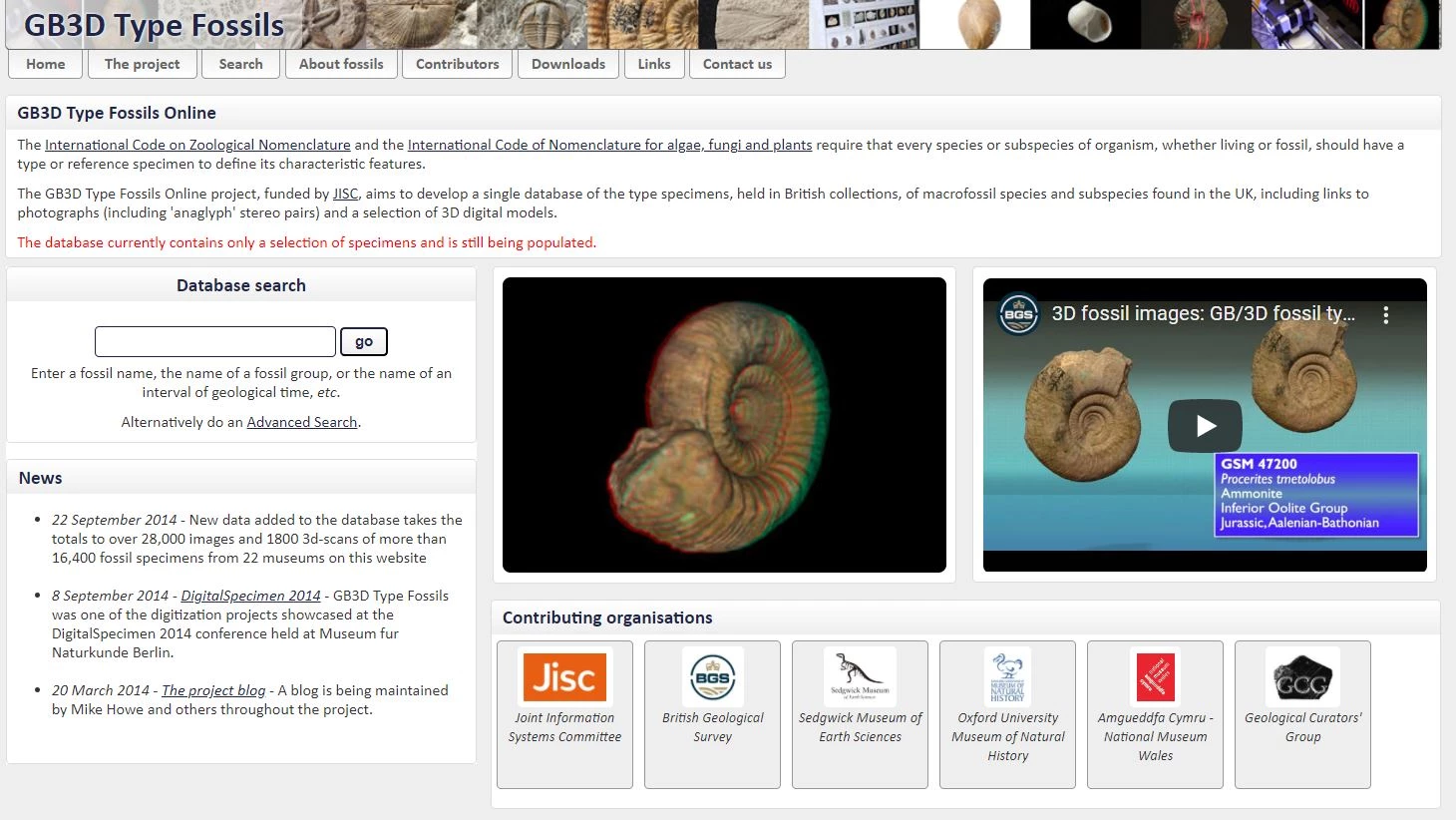Play the 3D fossil images video

tap(1205, 426)
